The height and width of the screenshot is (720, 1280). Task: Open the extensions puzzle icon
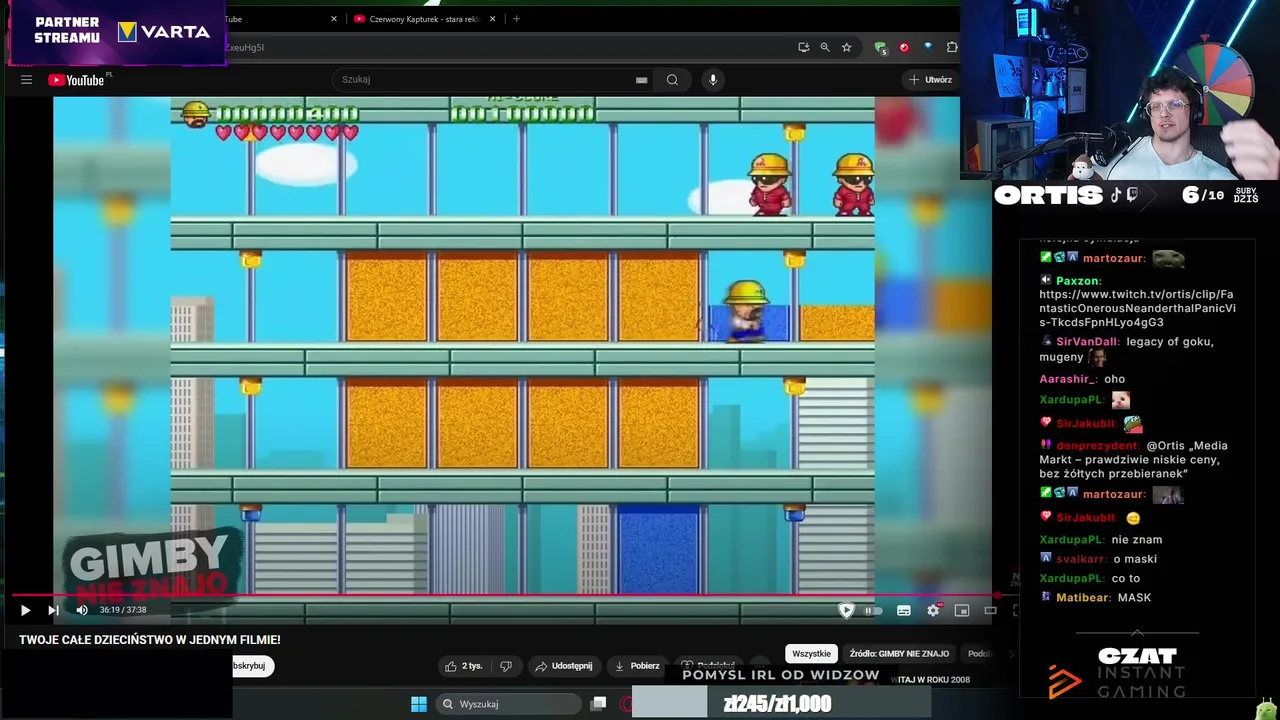[x=952, y=47]
